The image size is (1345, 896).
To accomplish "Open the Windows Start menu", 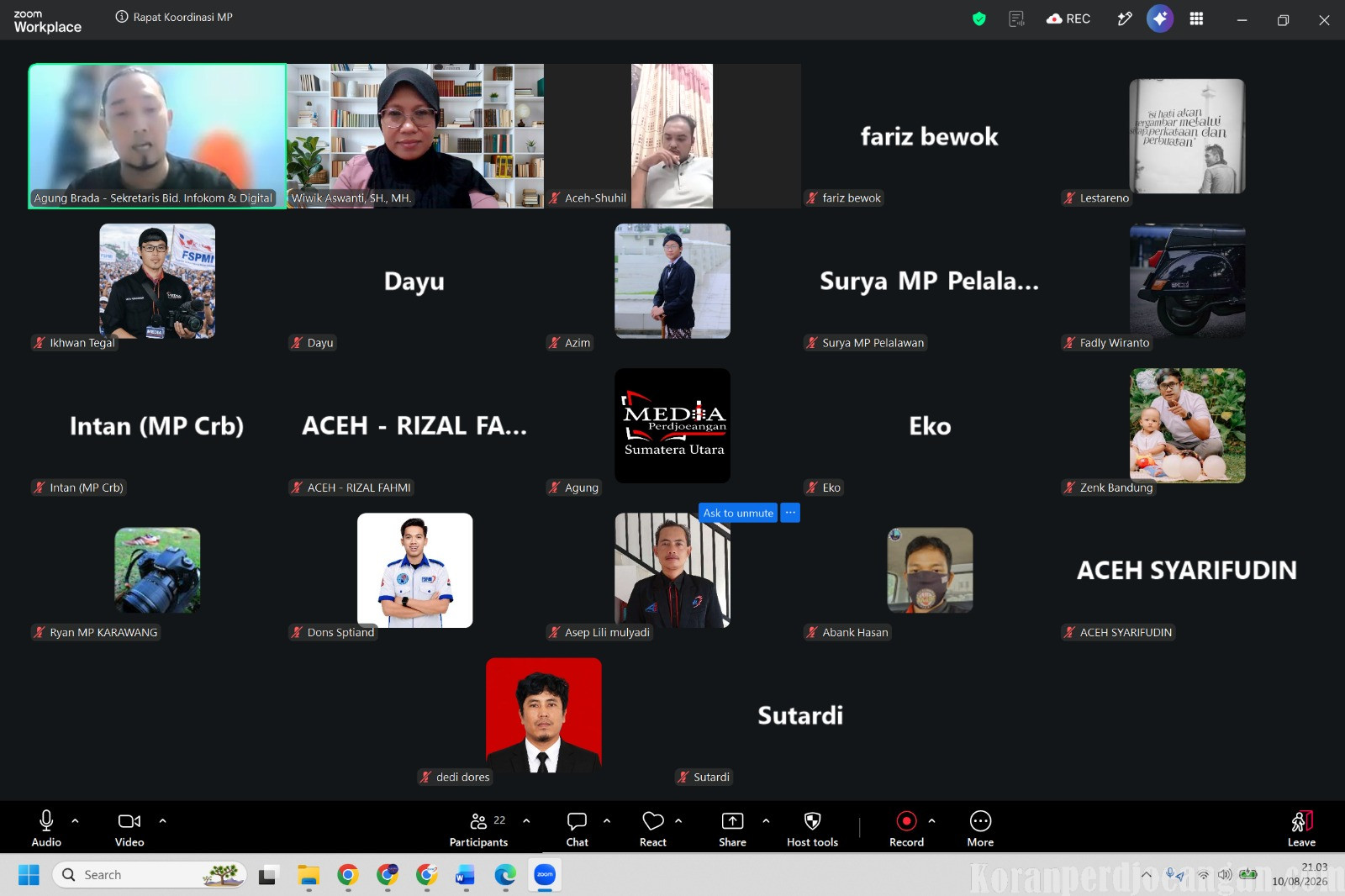I will (29, 875).
